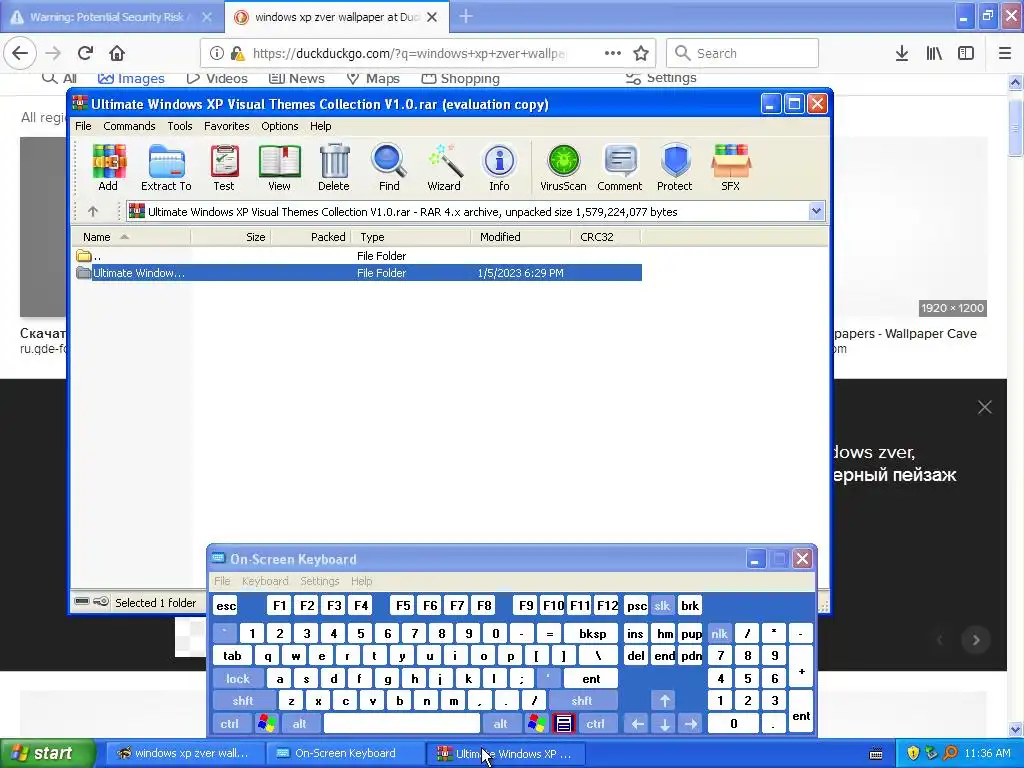Switch to Potential Security Risk tab

click(x=106, y=17)
